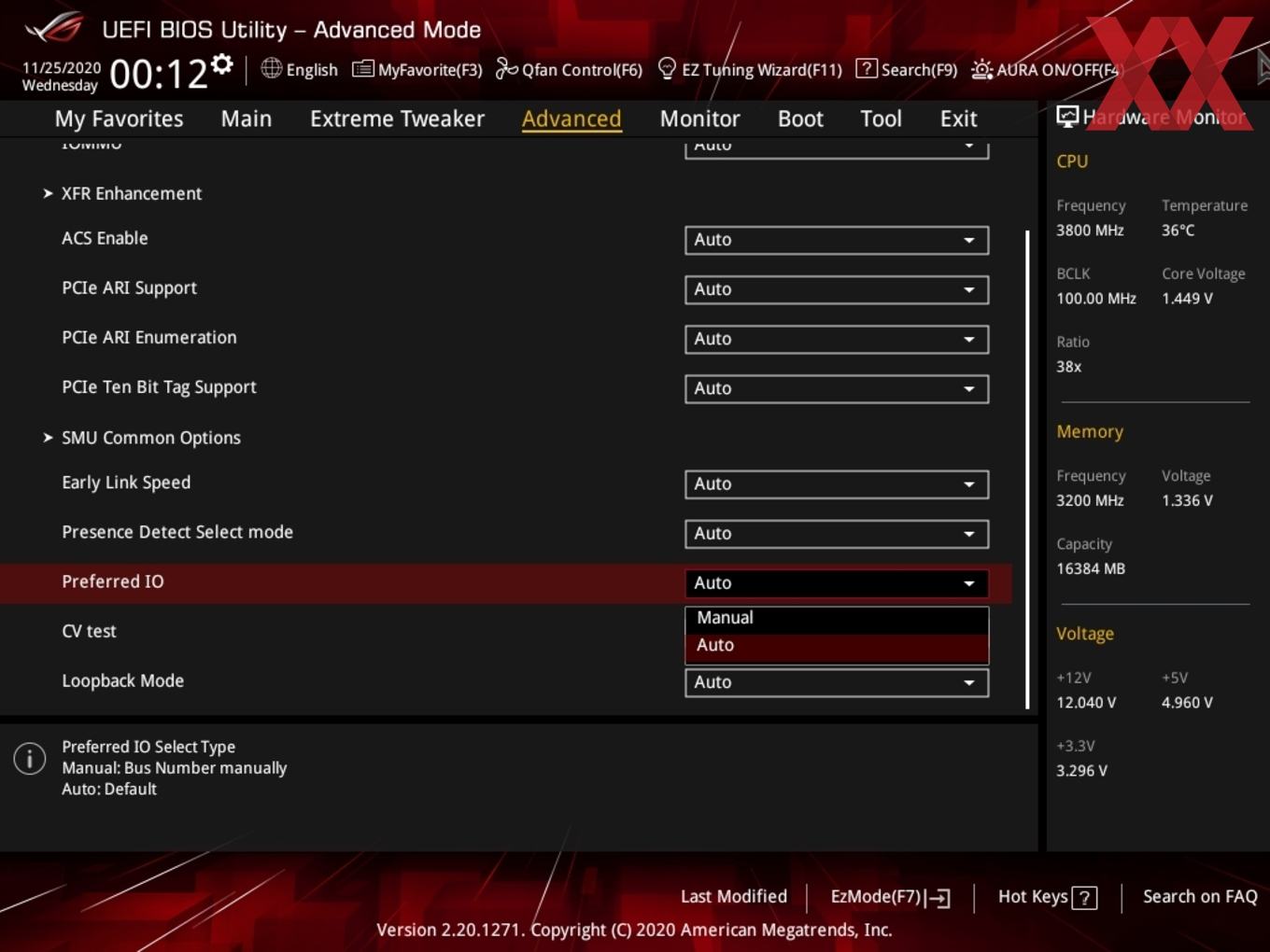Open Qfan Control fan icon
Viewport: 1270px width, 952px height.
(x=506, y=68)
